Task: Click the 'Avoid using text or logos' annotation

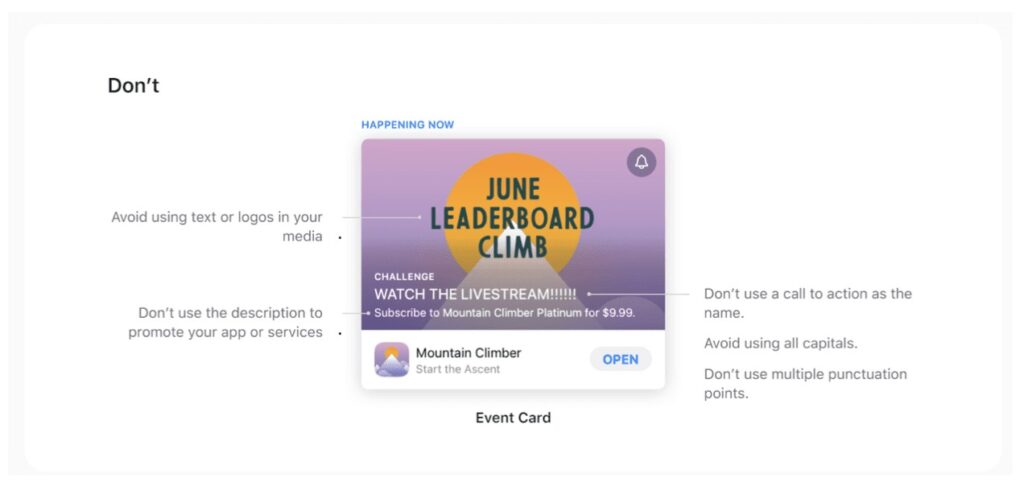Action: [217, 227]
